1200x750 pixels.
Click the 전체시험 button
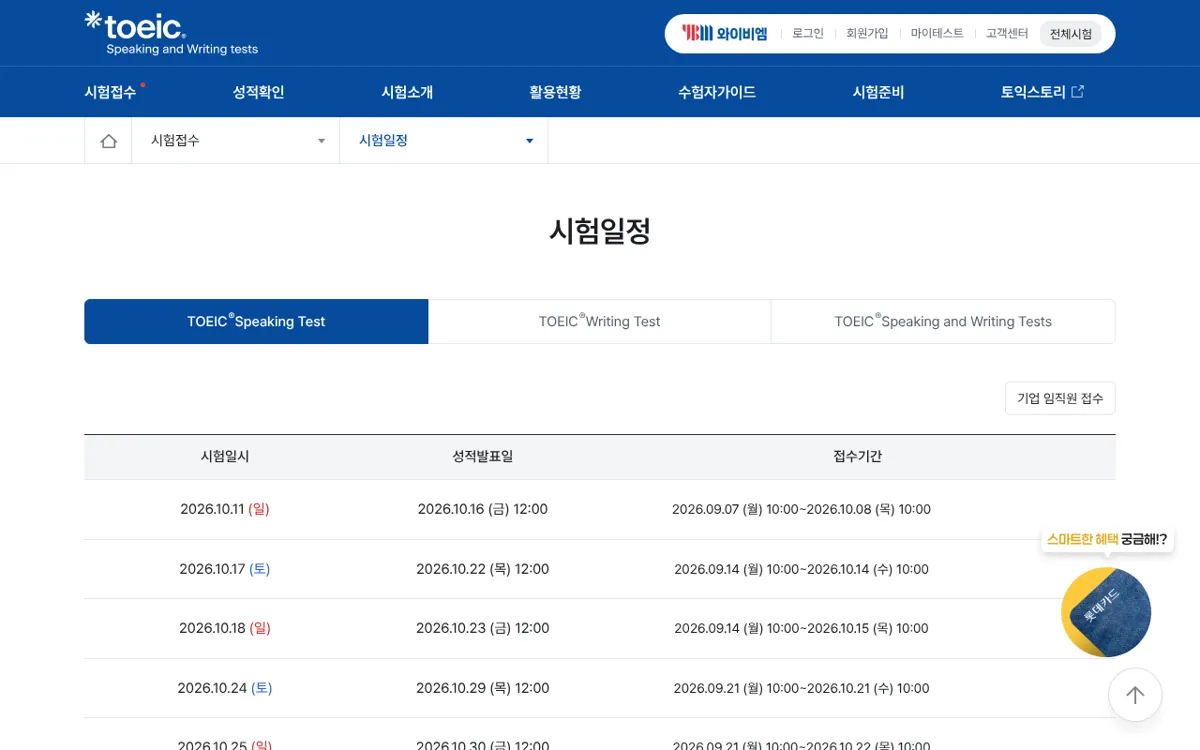pos(1071,34)
